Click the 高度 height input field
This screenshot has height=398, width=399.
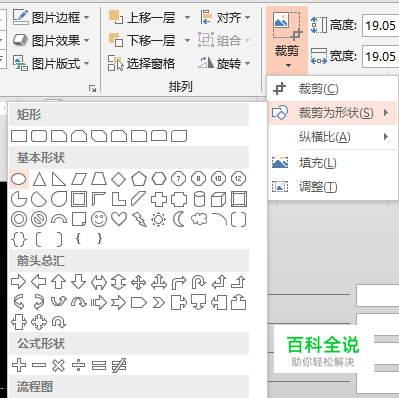(380, 25)
